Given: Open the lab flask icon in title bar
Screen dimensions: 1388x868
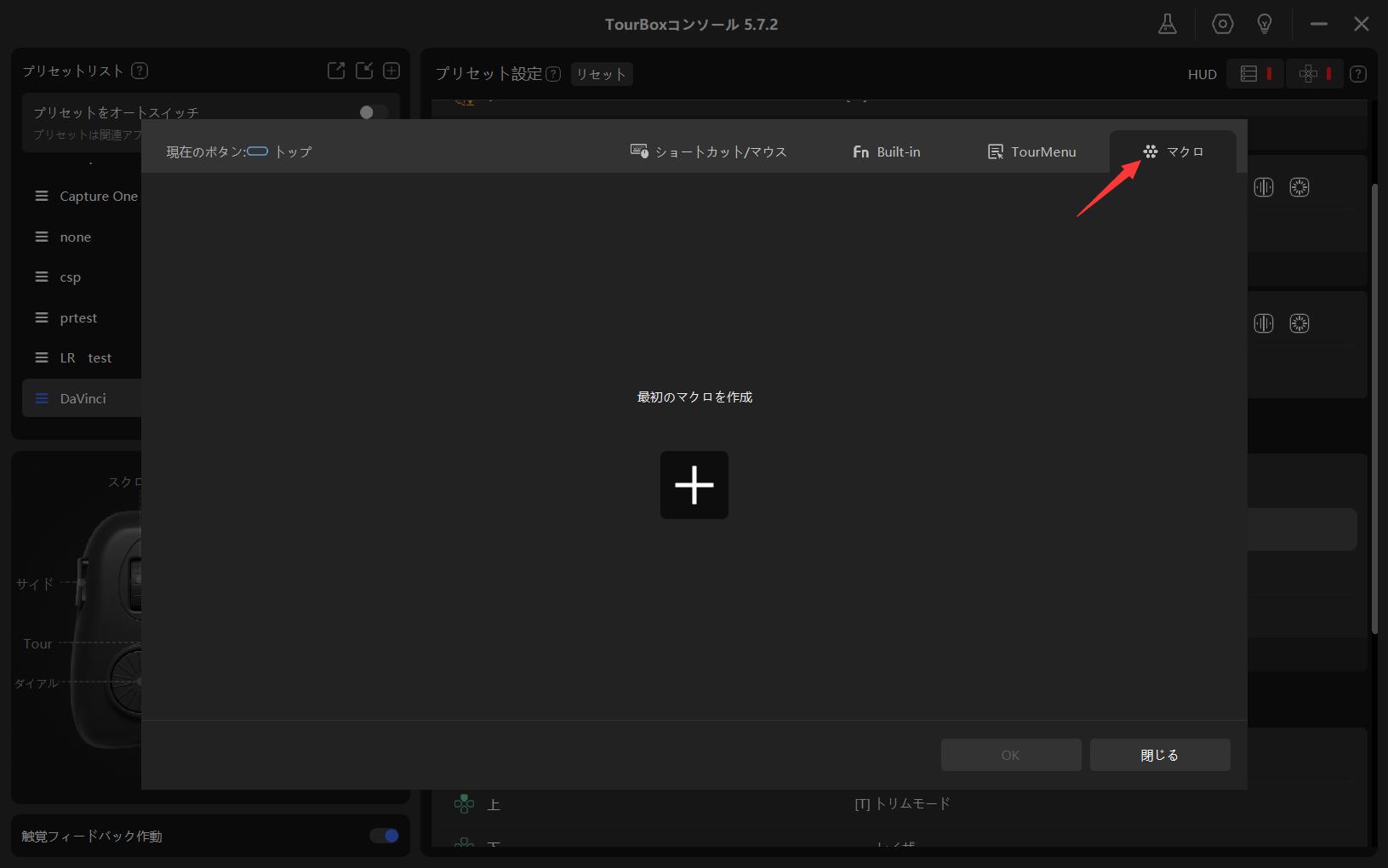Looking at the screenshot, I should [1168, 25].
